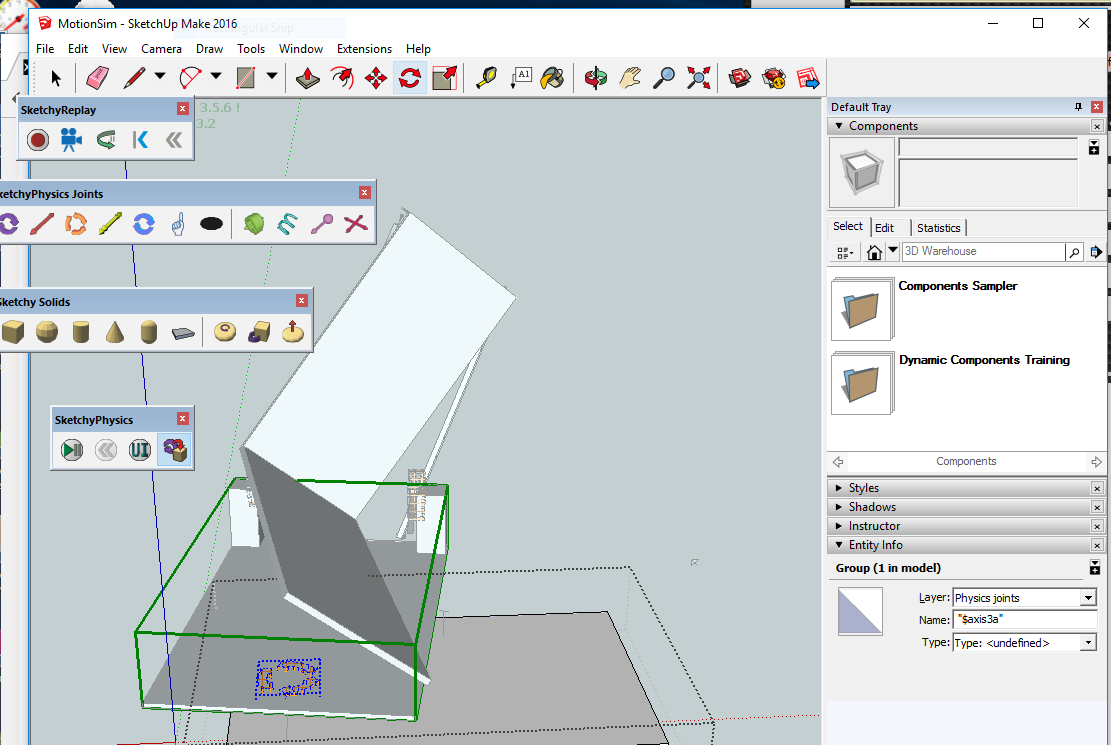The height and width of the screenshot is (745, 1111).
Task: Create a cone solid in Sketchy Solids
Action: click(115, 332)
